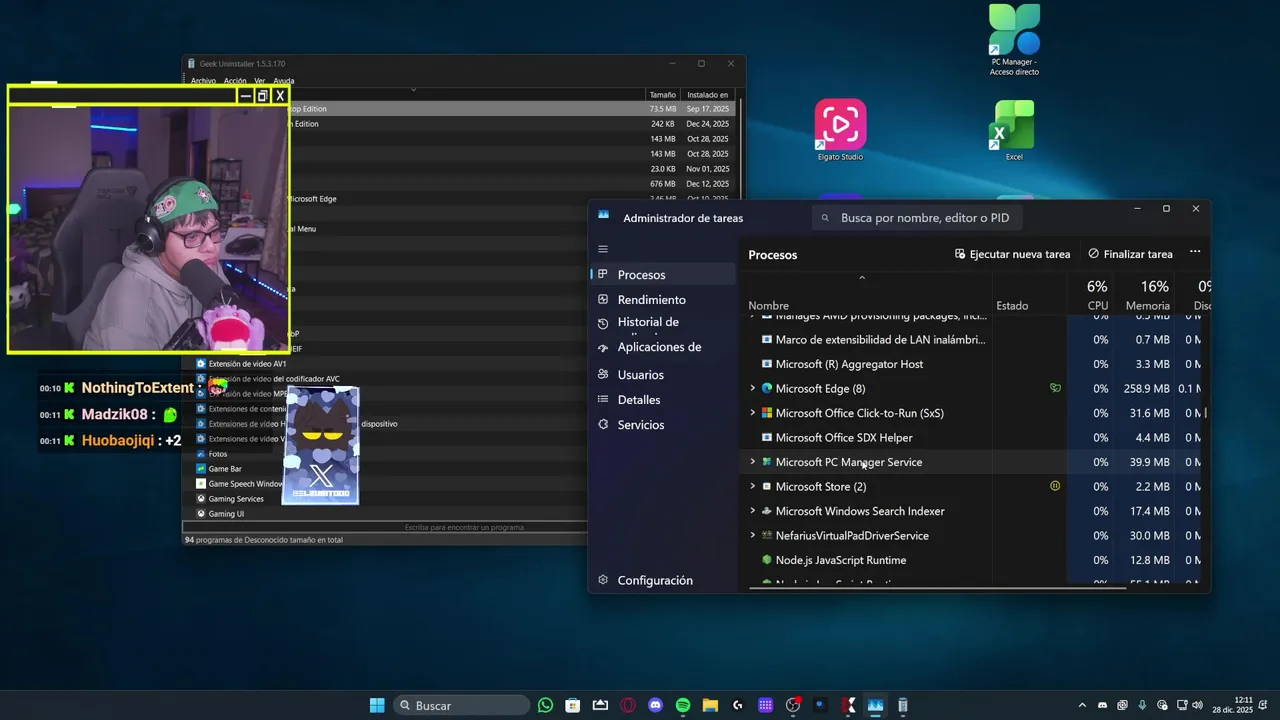Toggle the Task Manager hamburger navigation menu
Screen dimensions: 1280x720
603,249
